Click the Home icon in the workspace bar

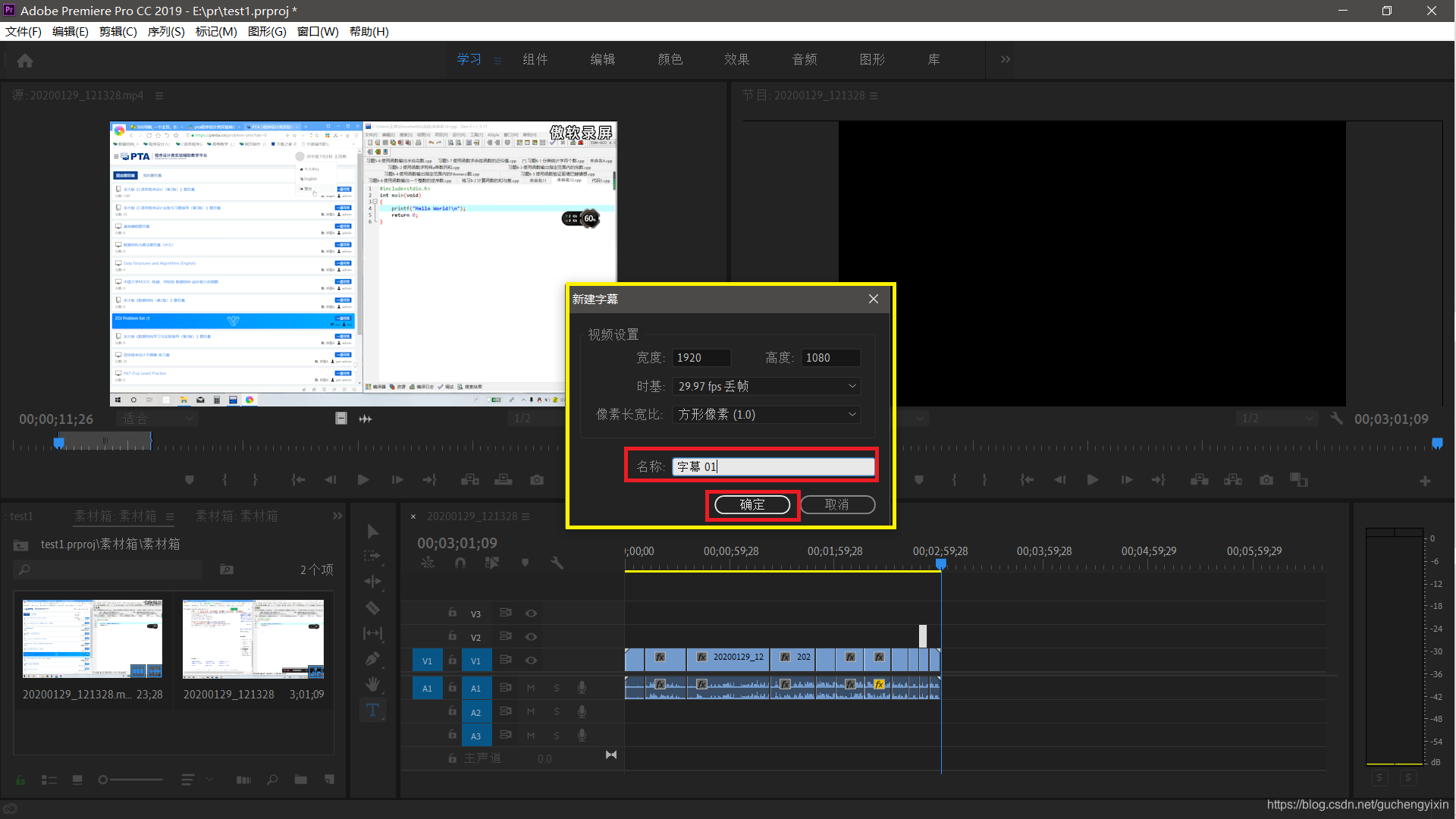(x=25, y=61)
